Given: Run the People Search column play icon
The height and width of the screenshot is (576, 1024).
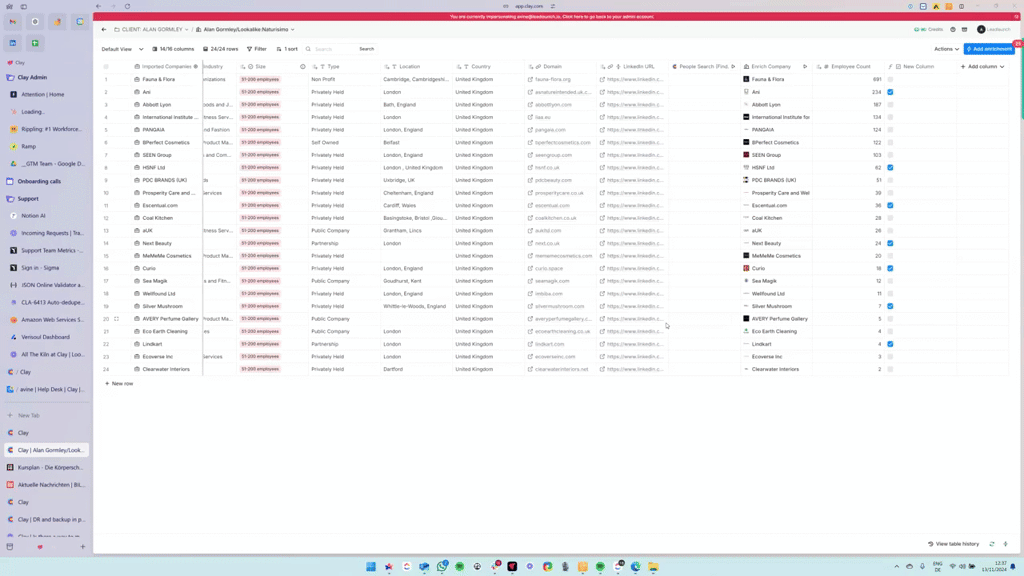Looking at the screenshot, I should [733, 67].
